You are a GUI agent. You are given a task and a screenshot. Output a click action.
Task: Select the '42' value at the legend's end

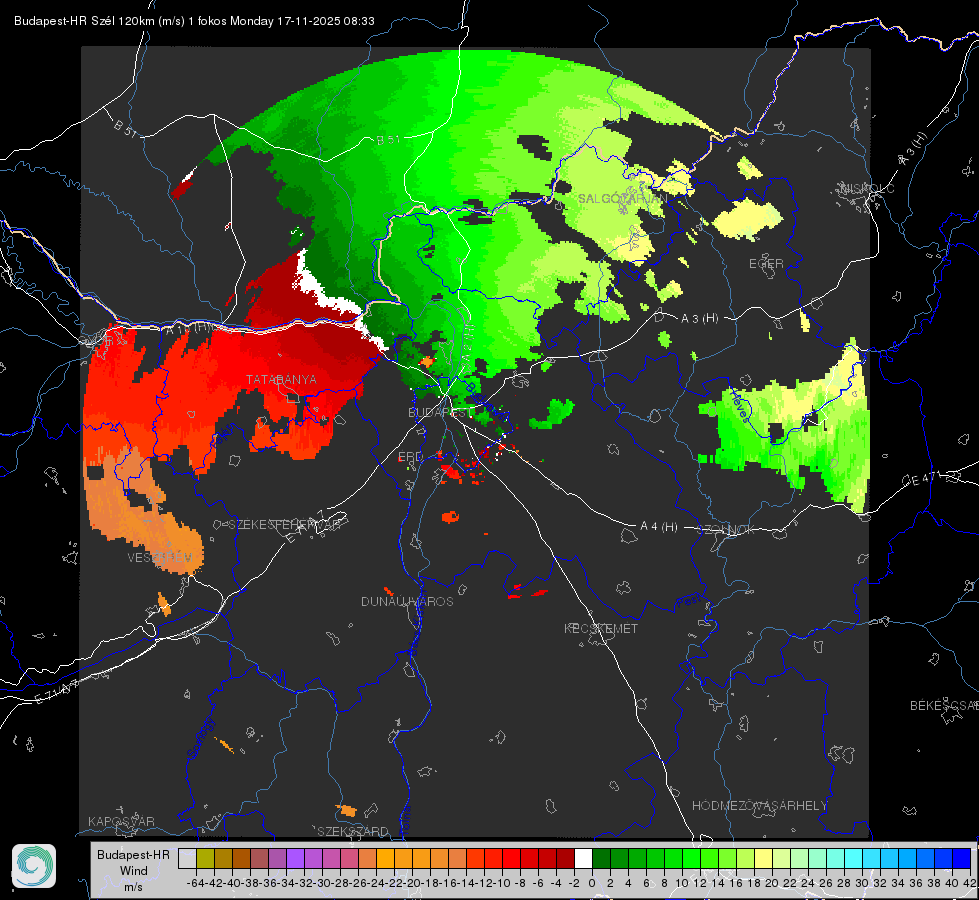click(x=970, y=883)
